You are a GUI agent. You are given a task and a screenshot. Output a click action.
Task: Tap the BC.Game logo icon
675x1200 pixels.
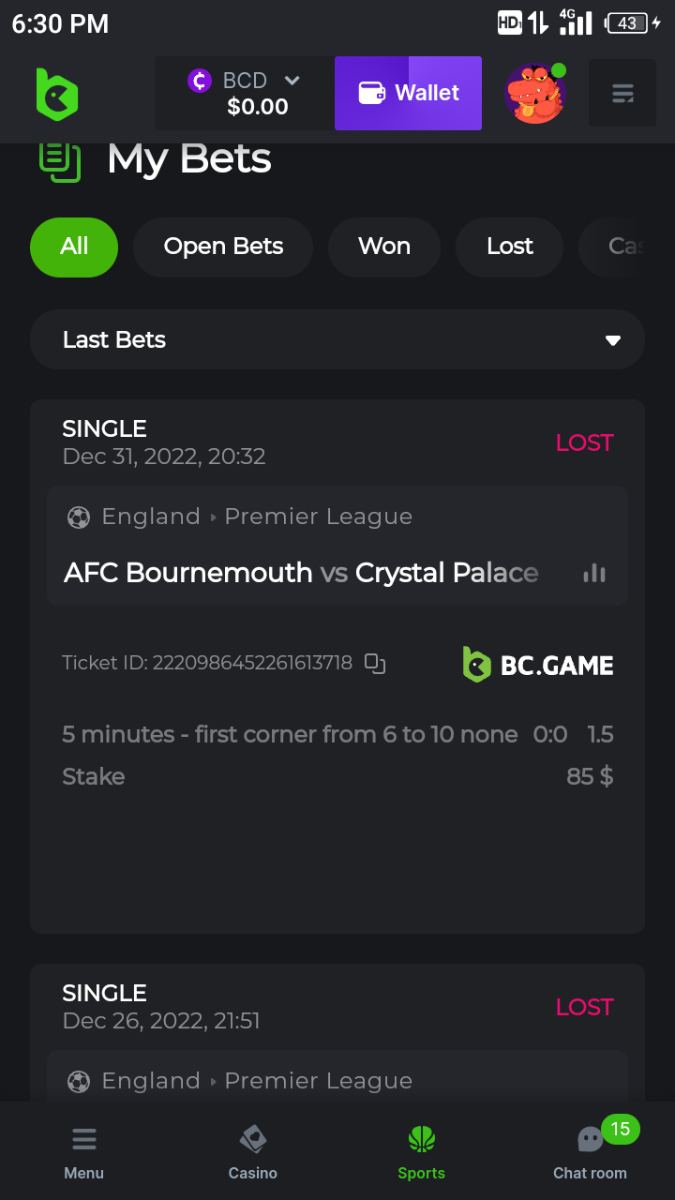pos(57,94)
